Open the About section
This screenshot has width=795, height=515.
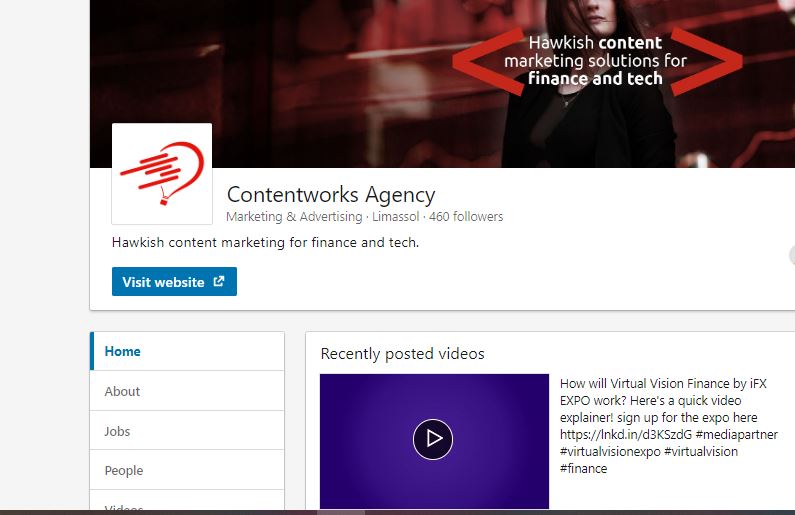click(x=187, y=391)
